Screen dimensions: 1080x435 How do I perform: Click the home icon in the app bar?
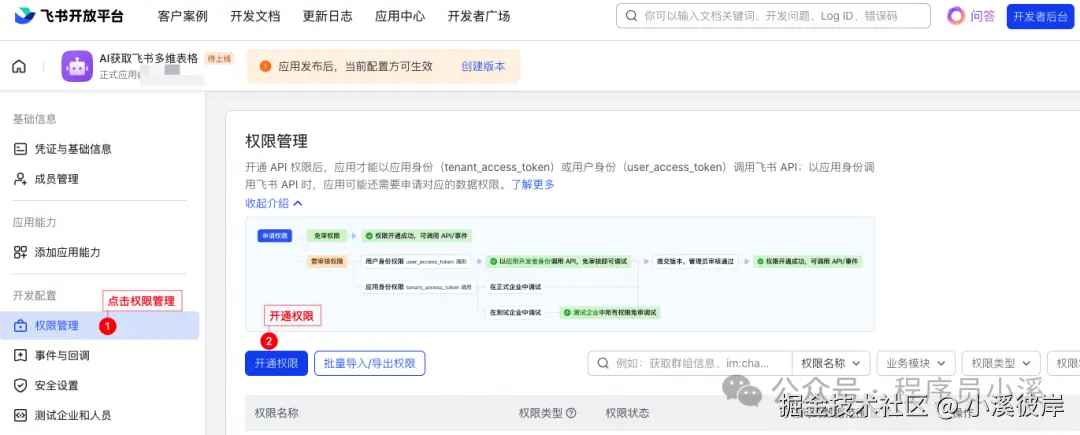pos(19,67)
